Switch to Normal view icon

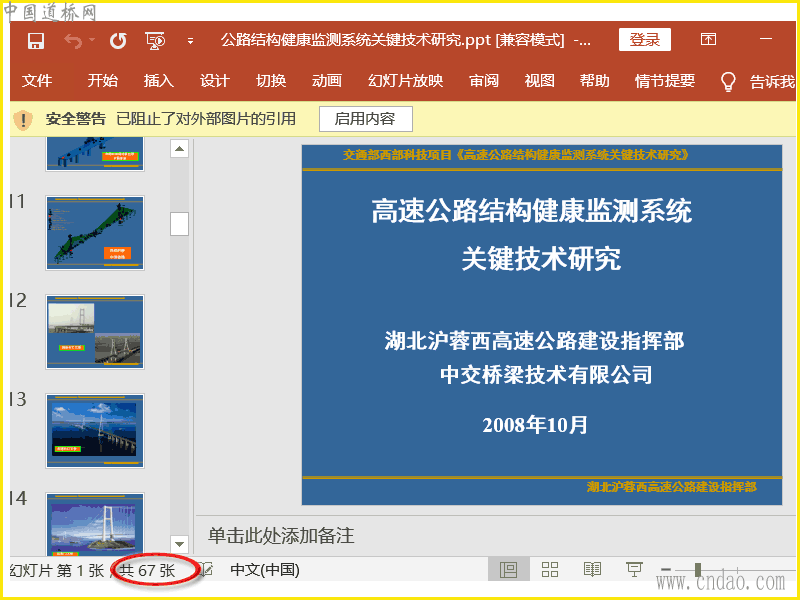[x=508, y=569]
